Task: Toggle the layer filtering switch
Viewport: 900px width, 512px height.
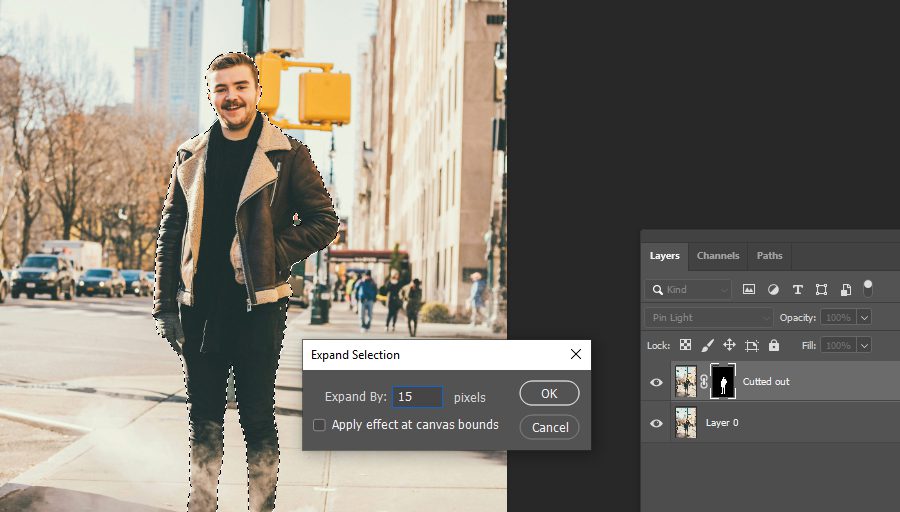Action: point(868,288)
